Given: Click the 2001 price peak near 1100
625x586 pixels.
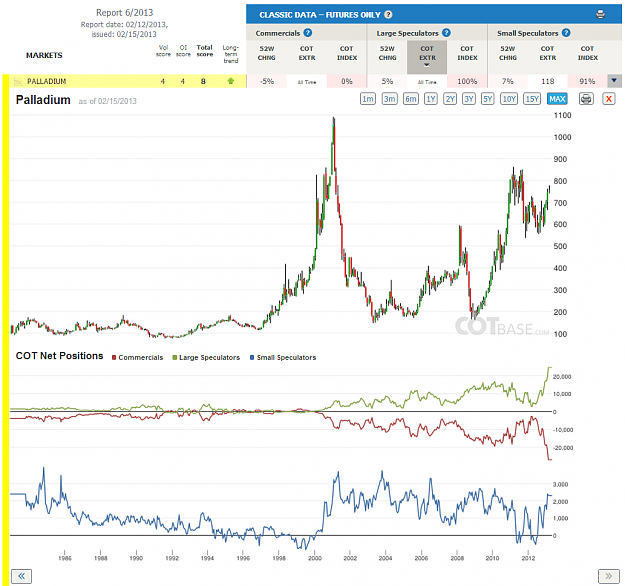Looking at the screenshot, I should click(334, 121).
